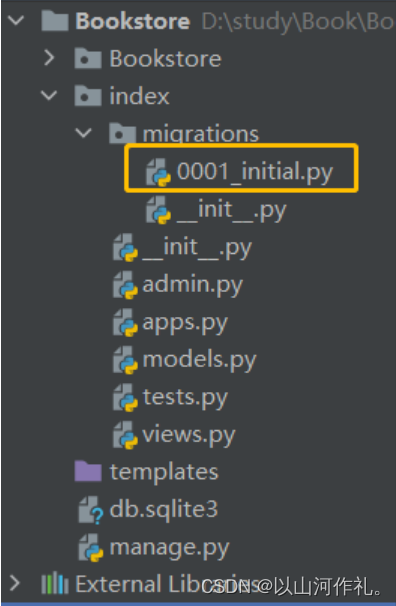
Task: Click the admin.py Python file icon
Action: (x=125, y=285)
